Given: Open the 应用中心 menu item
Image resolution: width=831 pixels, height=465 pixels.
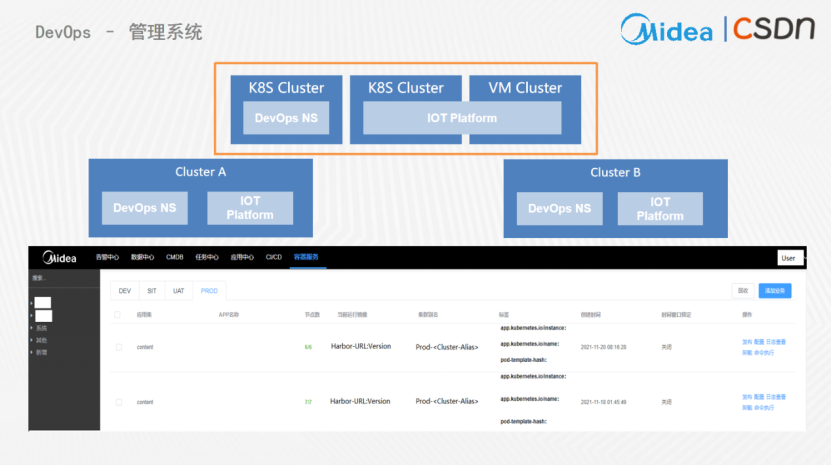Looking at the screenshot, I should click(x=242, y=257).
